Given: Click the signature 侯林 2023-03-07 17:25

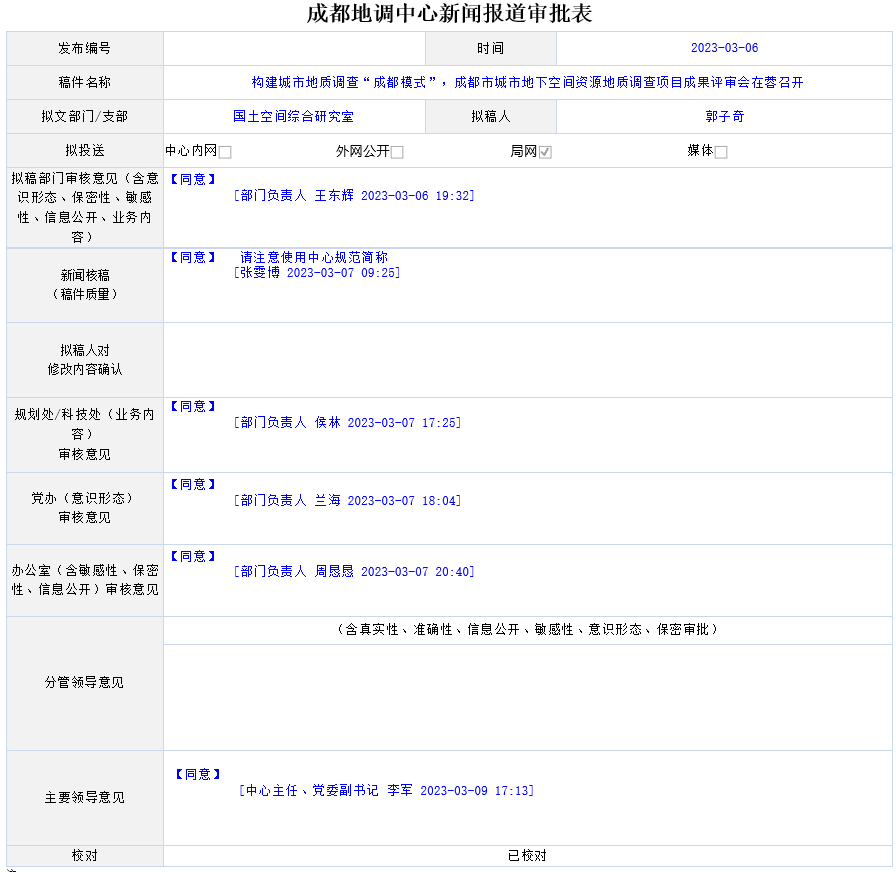Looking at the screenshot, I should [x=346, y=423].
